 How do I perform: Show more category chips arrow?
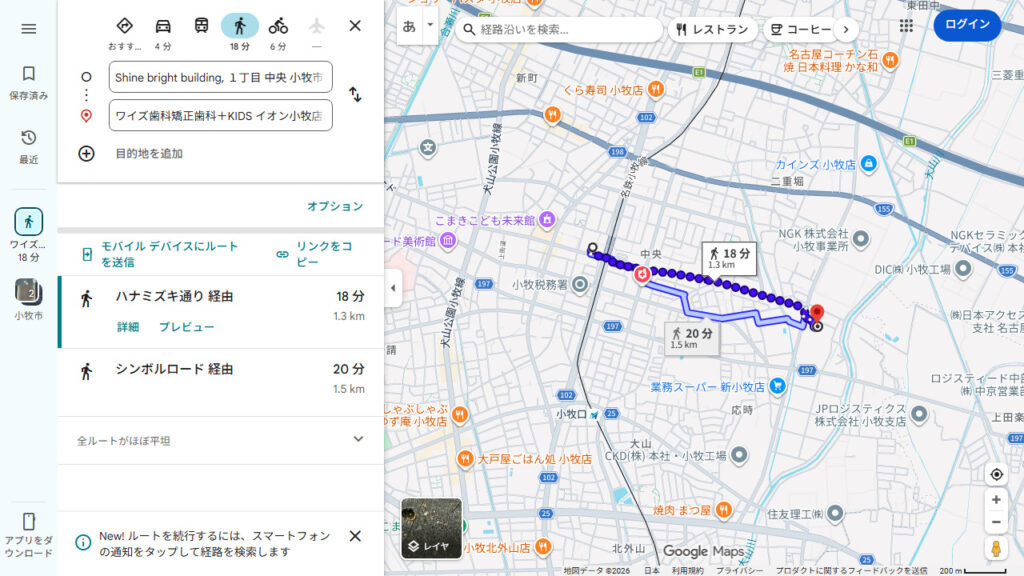(x=846, y=29)
